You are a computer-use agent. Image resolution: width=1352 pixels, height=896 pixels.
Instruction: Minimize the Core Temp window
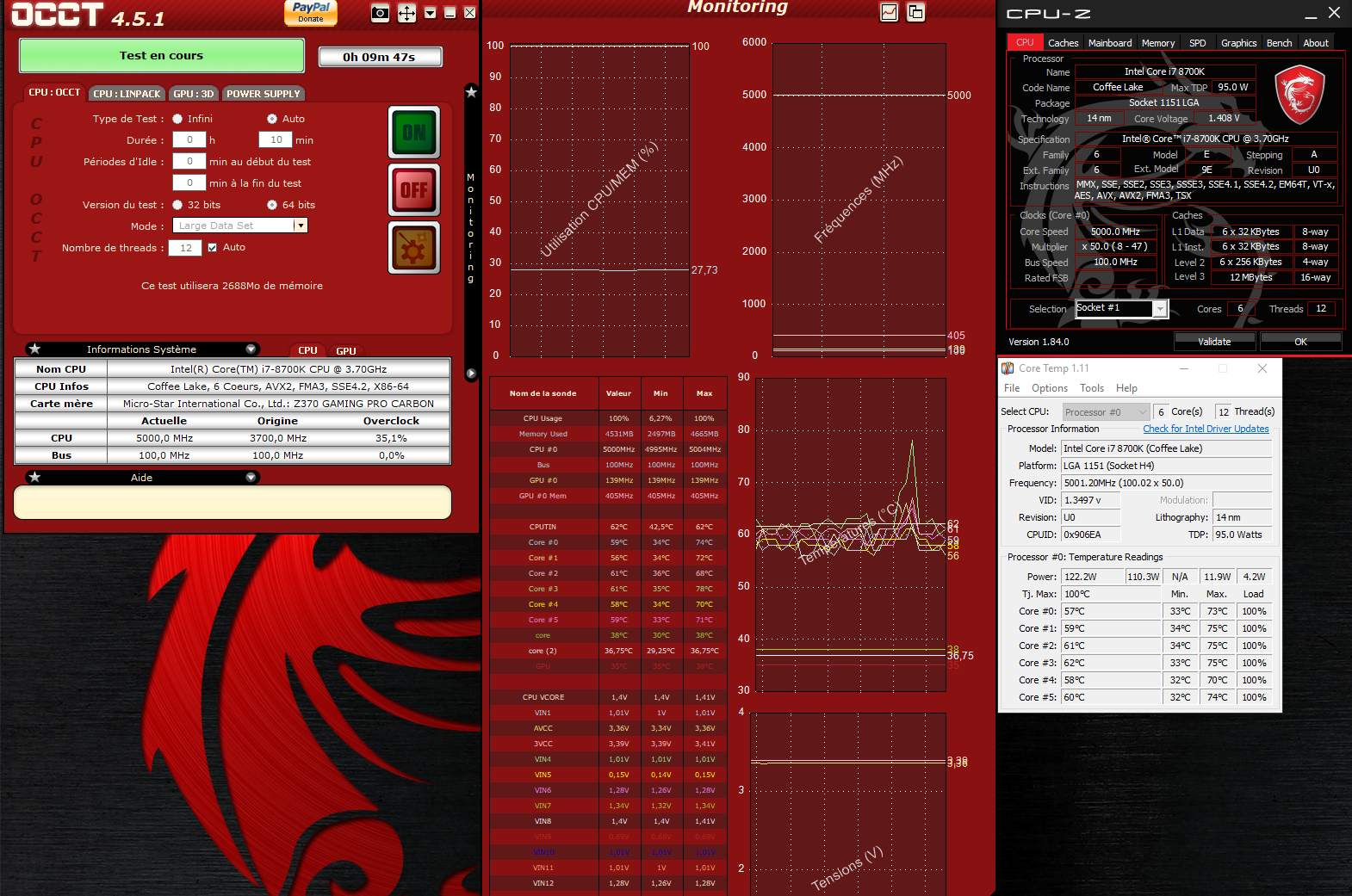[1184, 368]
